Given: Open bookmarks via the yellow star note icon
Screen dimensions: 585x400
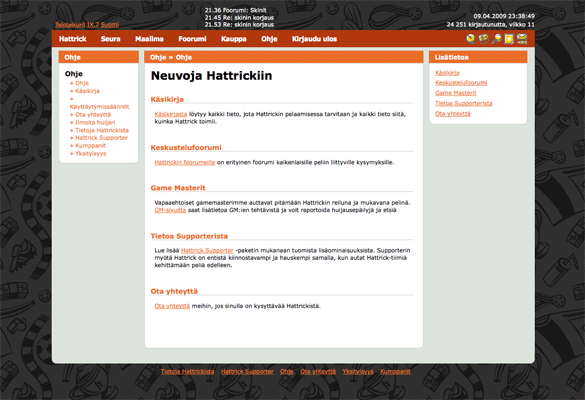Looking at the screenshot, I should pos(509,39).
